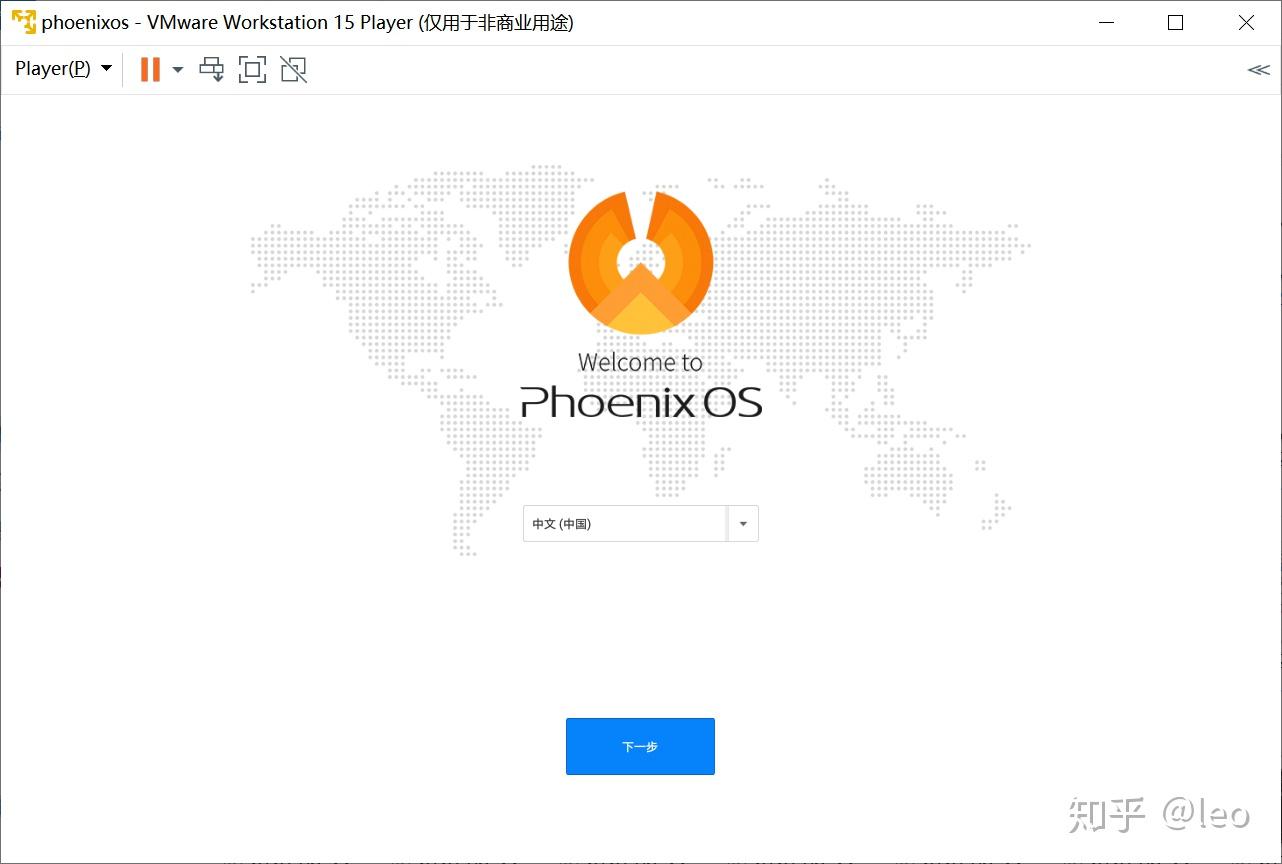Enter full screen mode
This screenshot has width=1282, height=864.
pos(252,69)
